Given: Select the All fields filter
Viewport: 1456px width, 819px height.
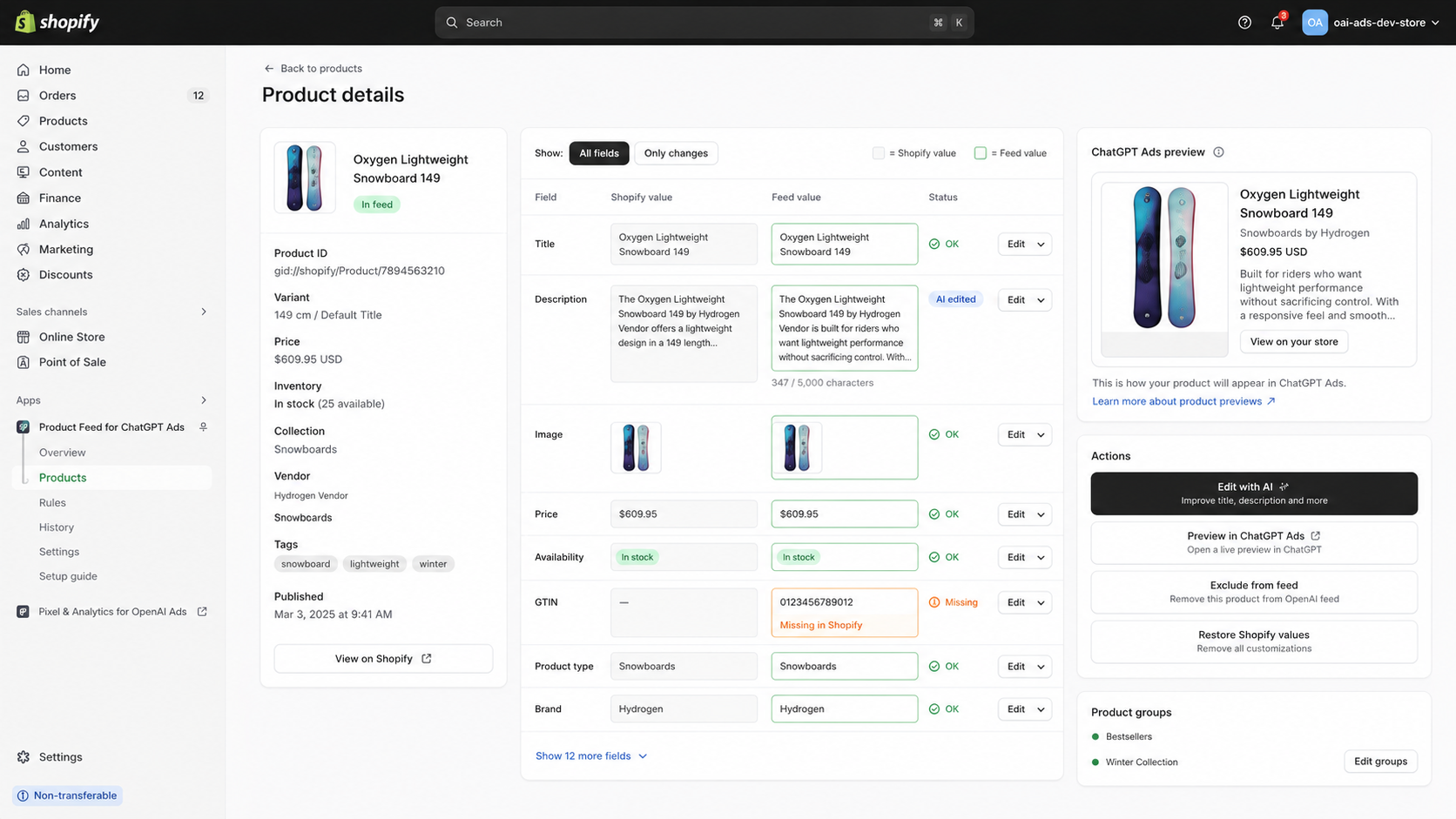Looking at the screenshot, I should 599,153.
